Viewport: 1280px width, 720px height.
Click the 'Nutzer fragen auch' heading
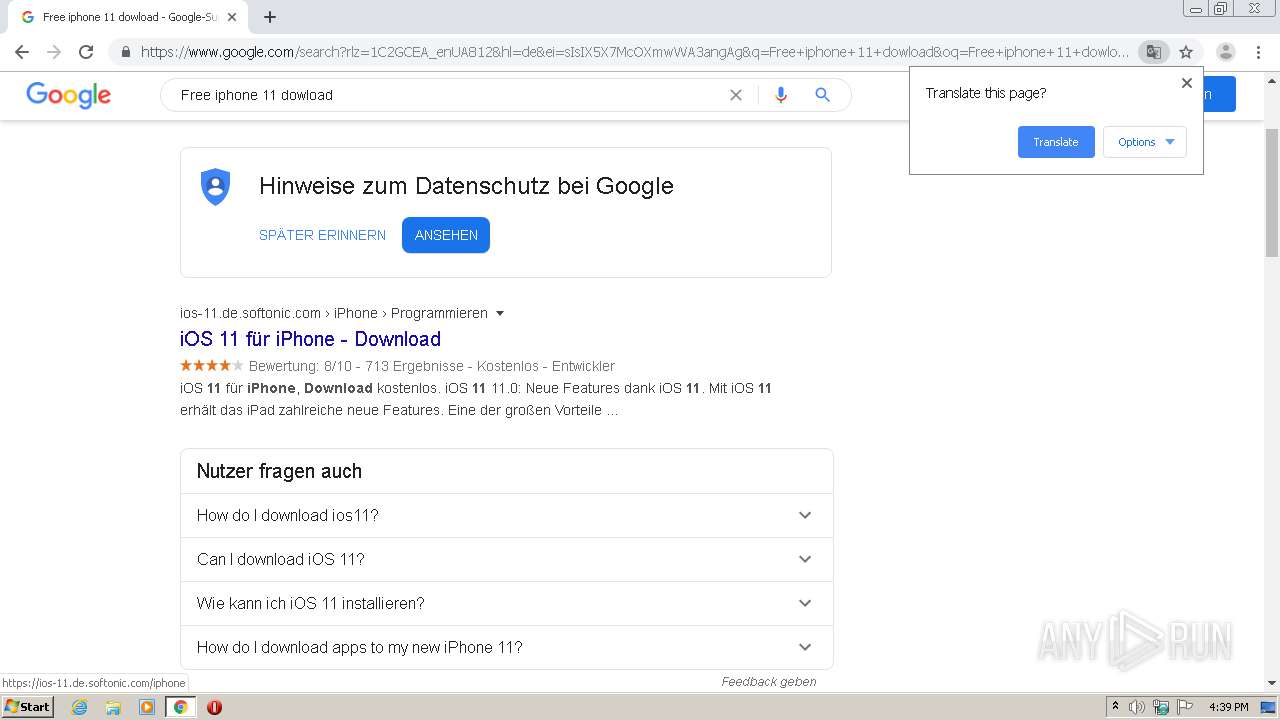279,471
